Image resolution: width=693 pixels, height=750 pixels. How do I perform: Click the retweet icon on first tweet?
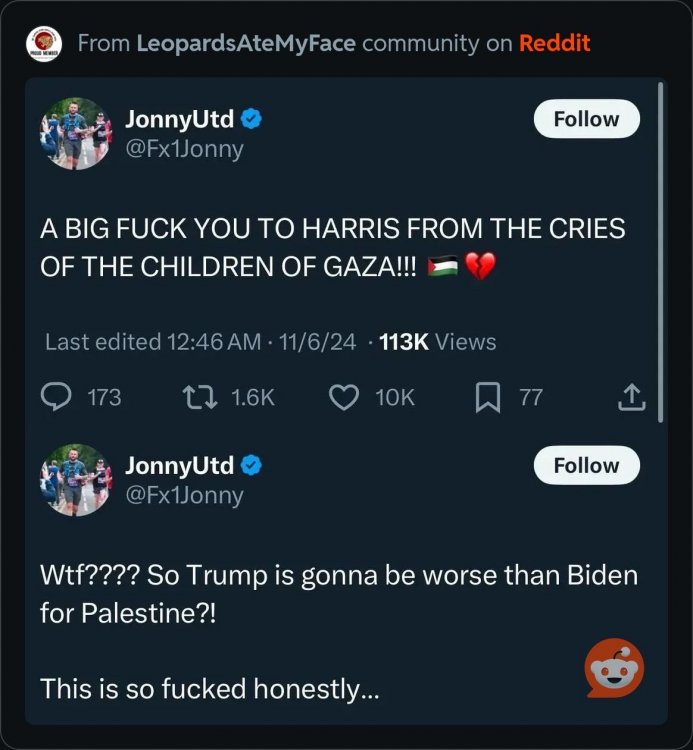coord(196,397)
